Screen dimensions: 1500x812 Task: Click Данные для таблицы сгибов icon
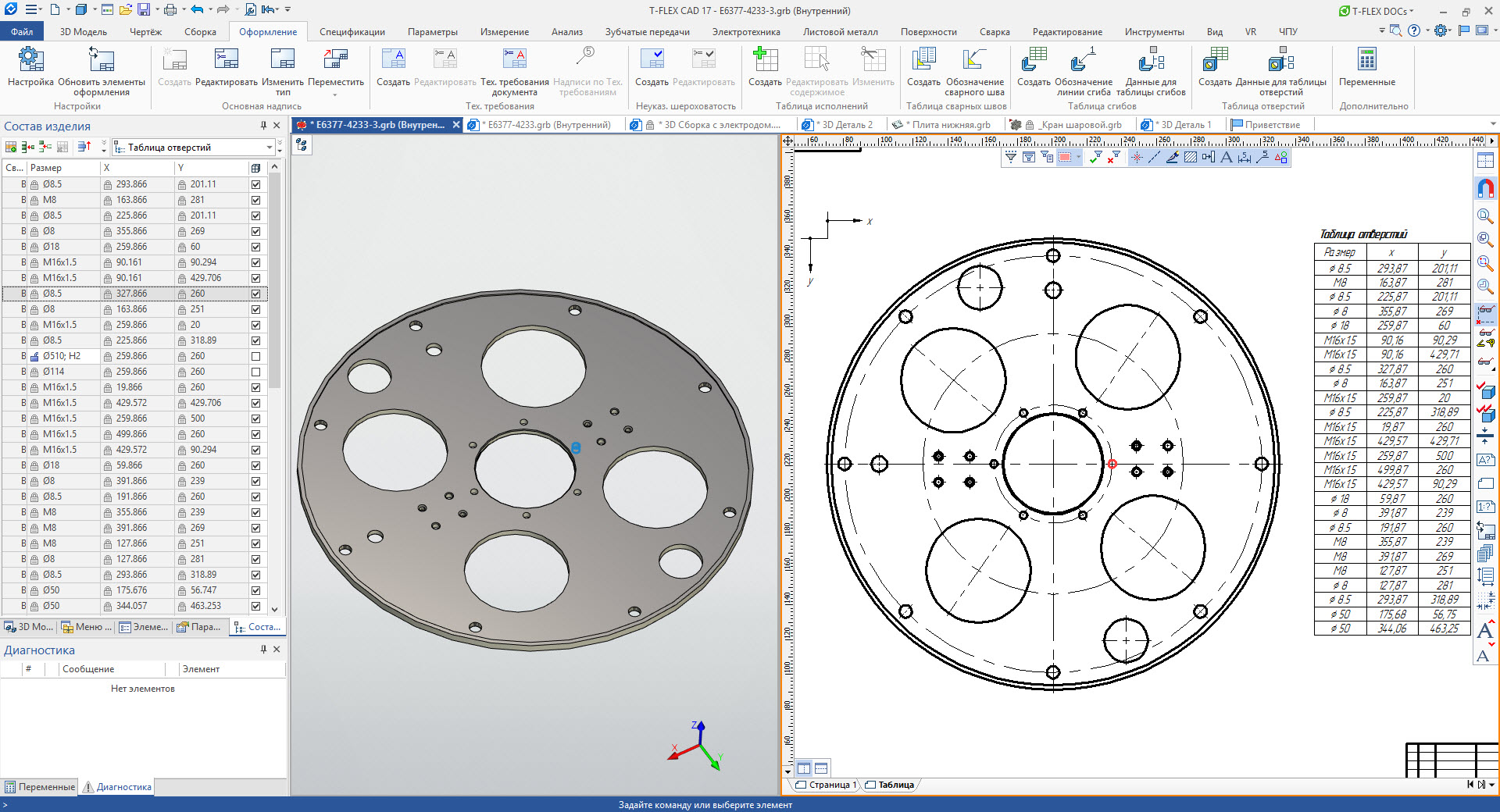tap(1151, 60)
